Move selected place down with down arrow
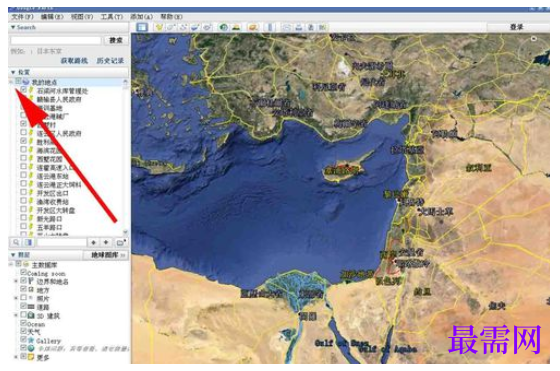The height and width of the screenshot is (371, 560). tap(106, 242)
